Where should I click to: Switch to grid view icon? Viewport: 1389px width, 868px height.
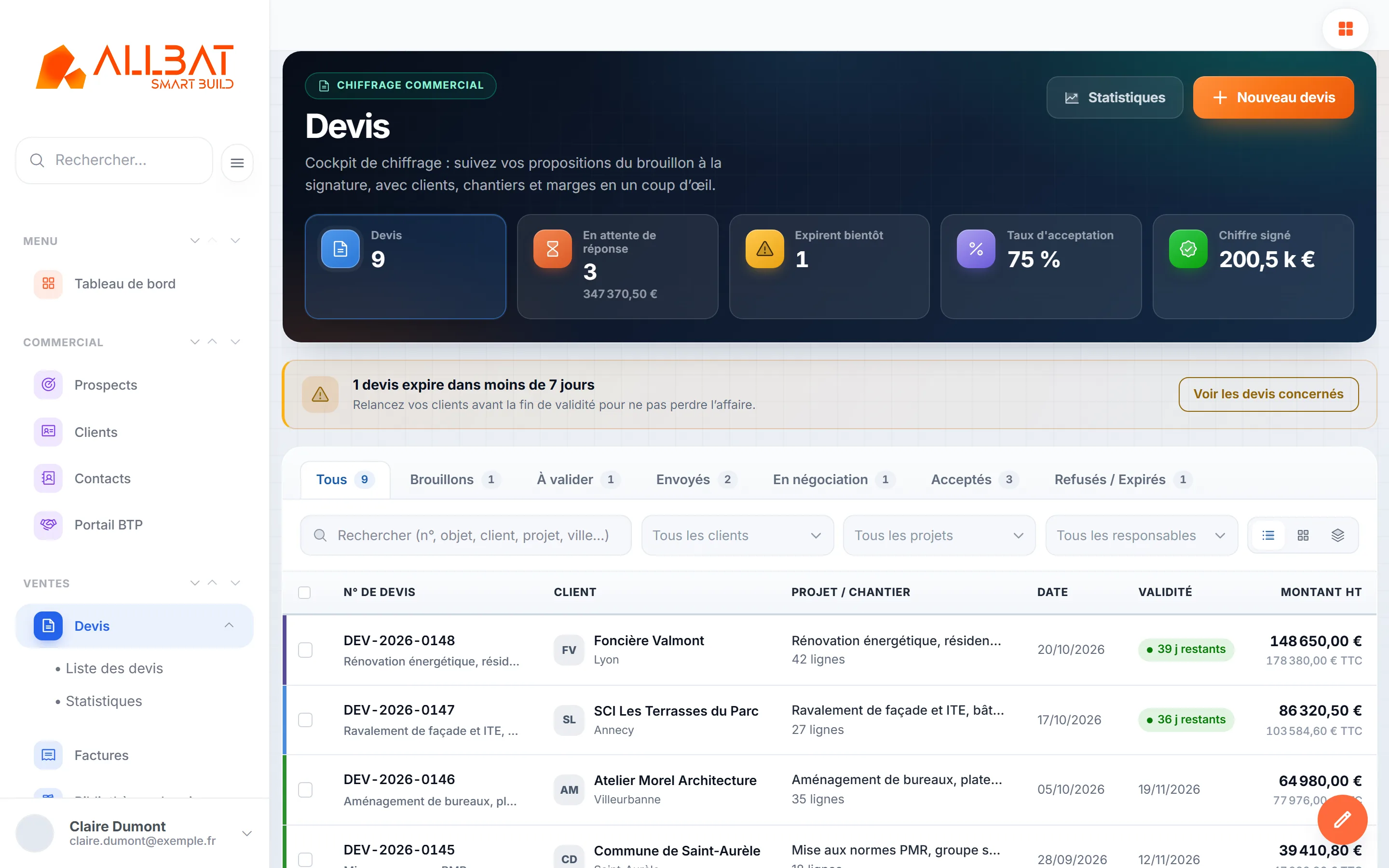click(x=1303, y=535)
